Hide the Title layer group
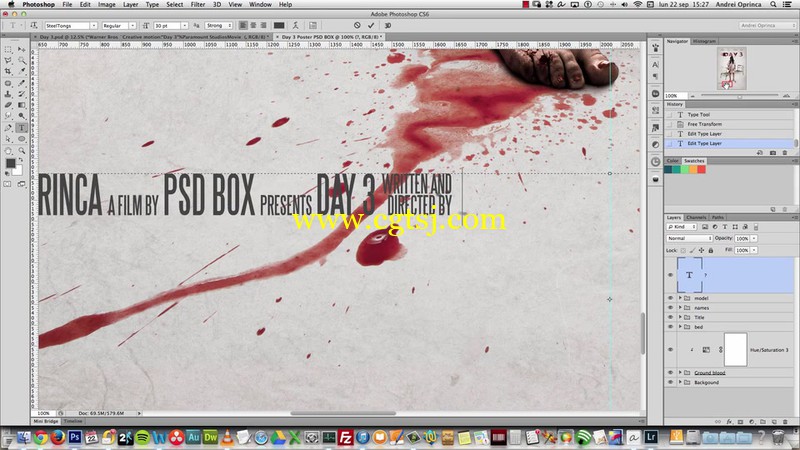 pyautogui.click(x=670, y=317)
